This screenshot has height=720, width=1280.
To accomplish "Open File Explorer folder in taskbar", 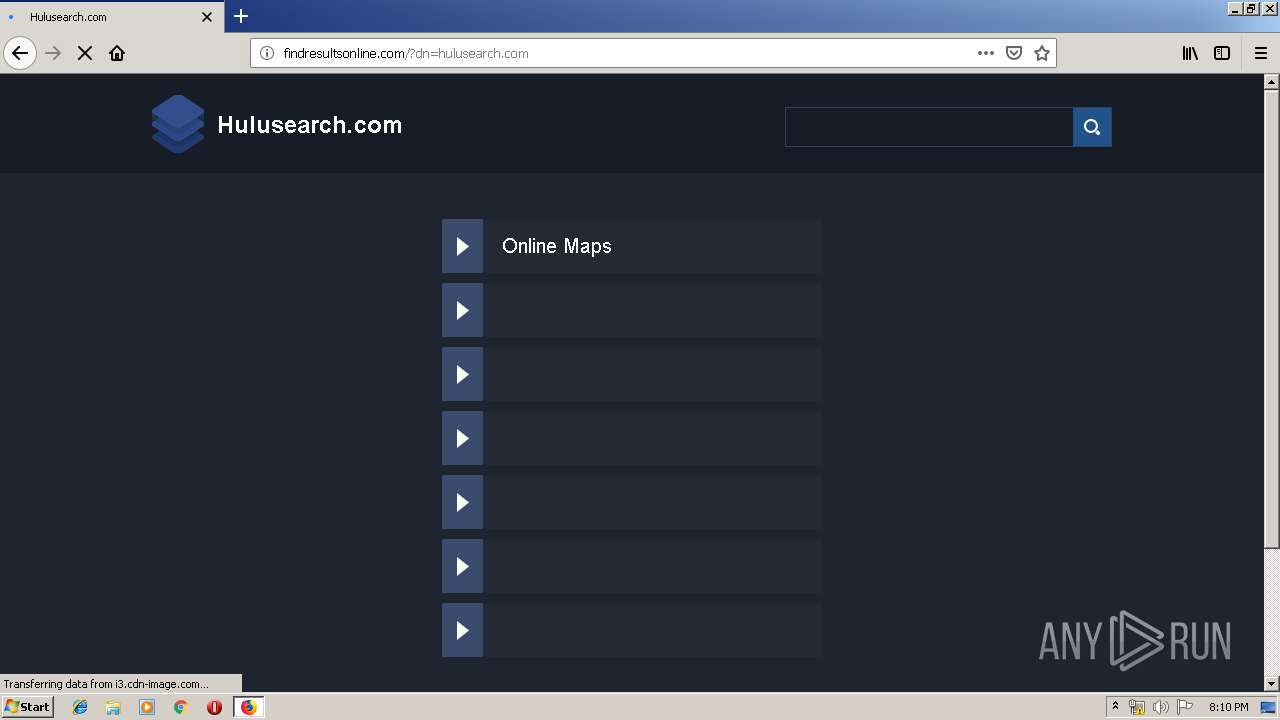I will pyautogui.click(x=113, y=707).
